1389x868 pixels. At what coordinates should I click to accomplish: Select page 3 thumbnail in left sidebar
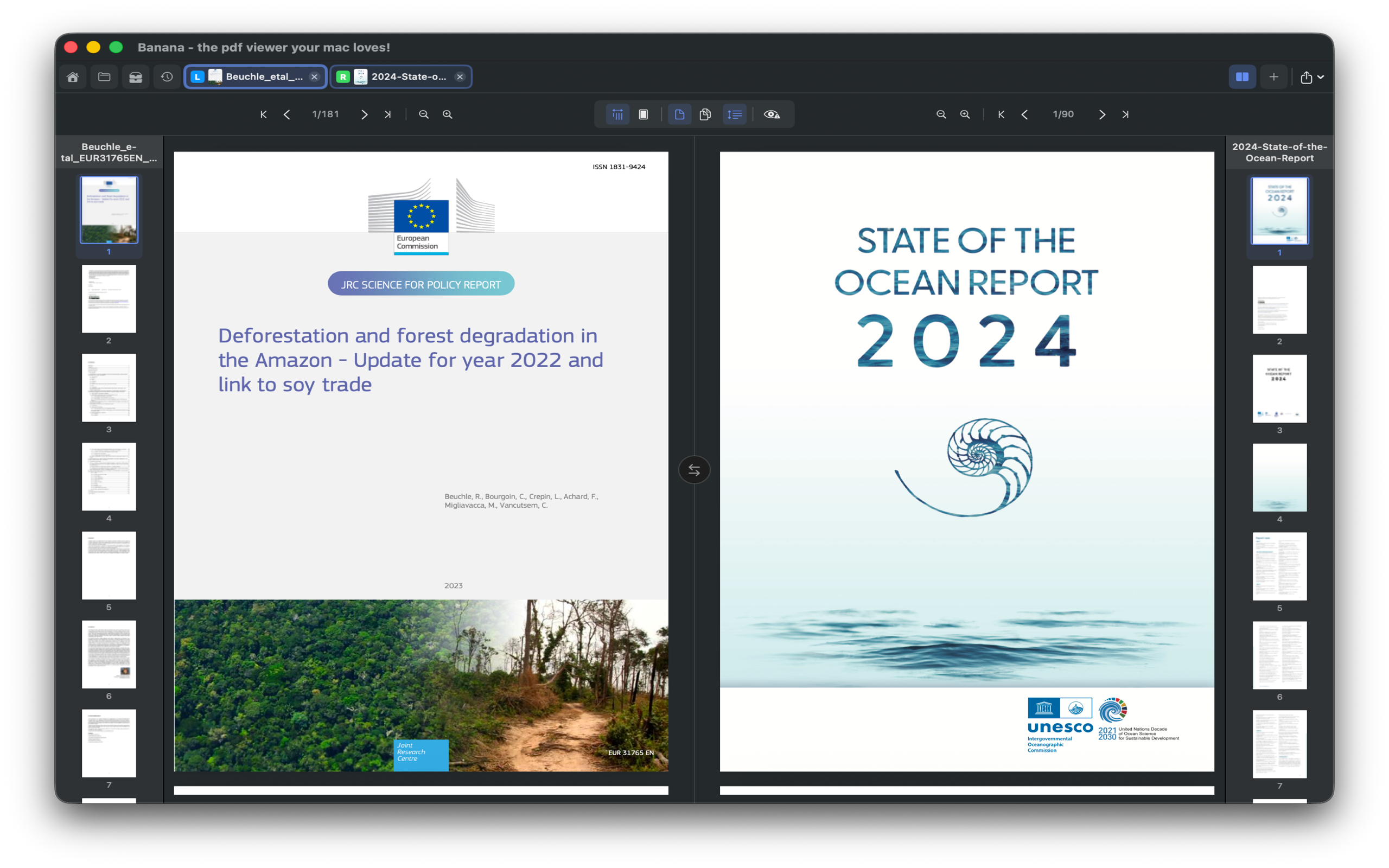tap(109, 388)
